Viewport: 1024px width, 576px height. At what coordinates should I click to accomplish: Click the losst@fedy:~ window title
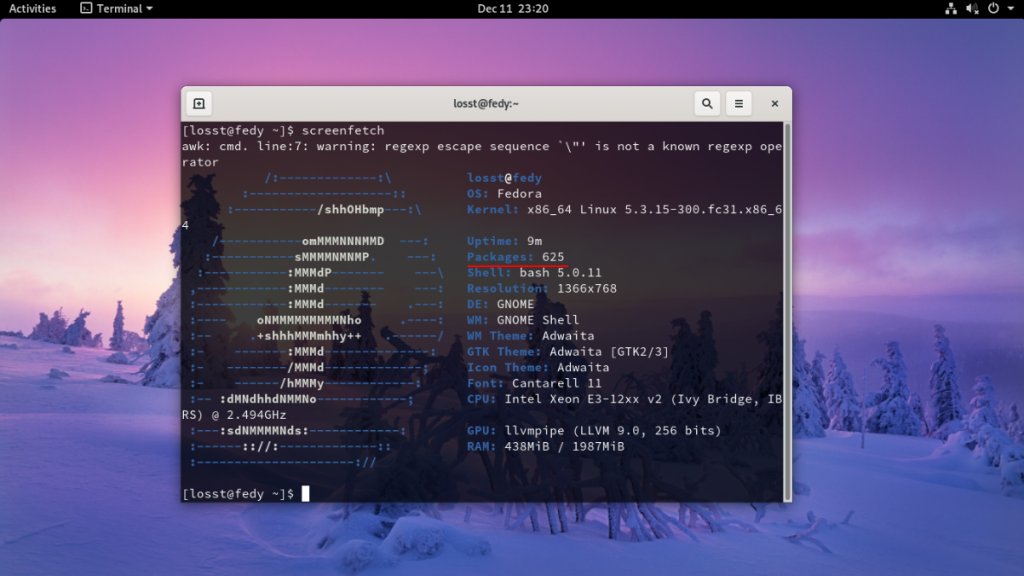pos(486,104)
